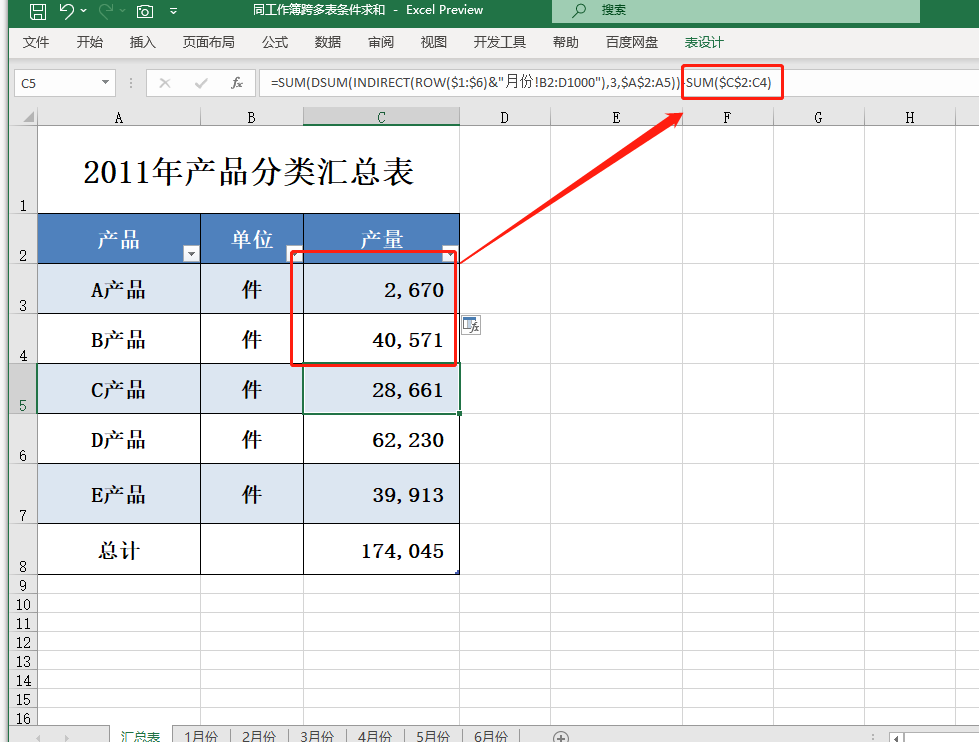The image size is (979, 742).
Task: Select row 8 header
Action: pyautogui.click(x=23, y=549)
